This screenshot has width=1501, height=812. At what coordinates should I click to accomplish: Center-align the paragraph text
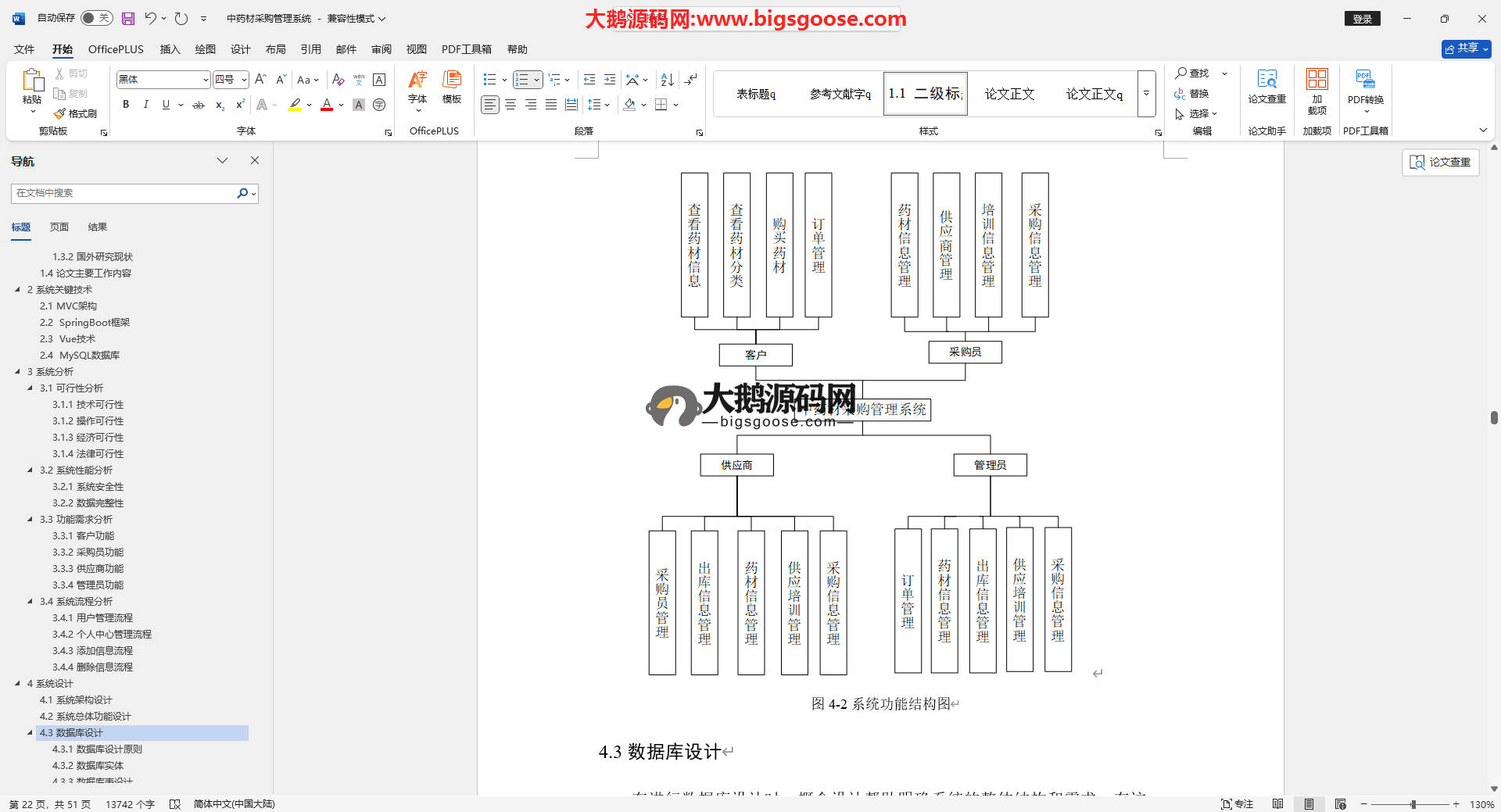510,105
